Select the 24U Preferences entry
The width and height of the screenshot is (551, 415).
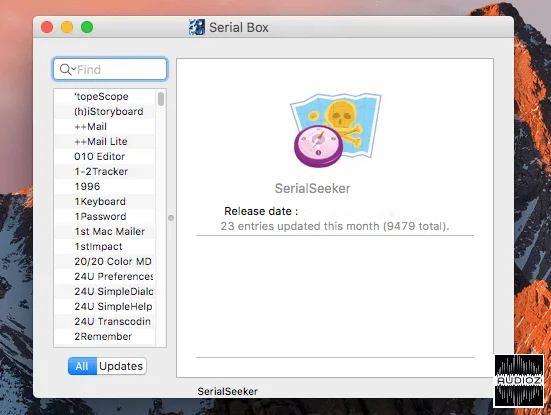pyautogui.click(x=105, y=276)
